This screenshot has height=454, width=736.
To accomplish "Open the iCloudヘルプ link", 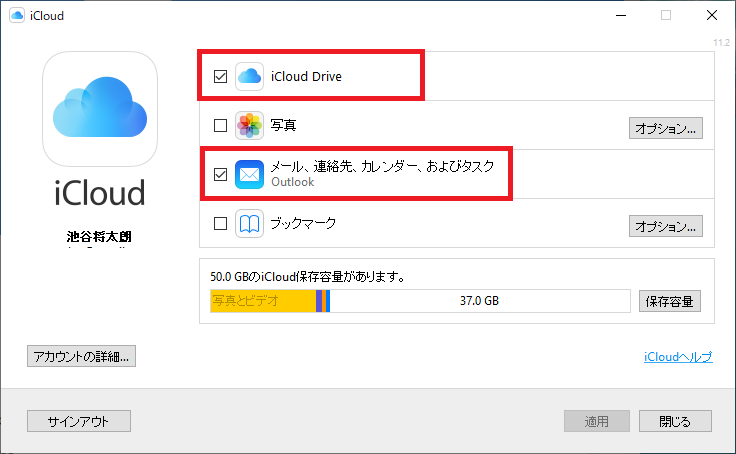I will [678, 357].
